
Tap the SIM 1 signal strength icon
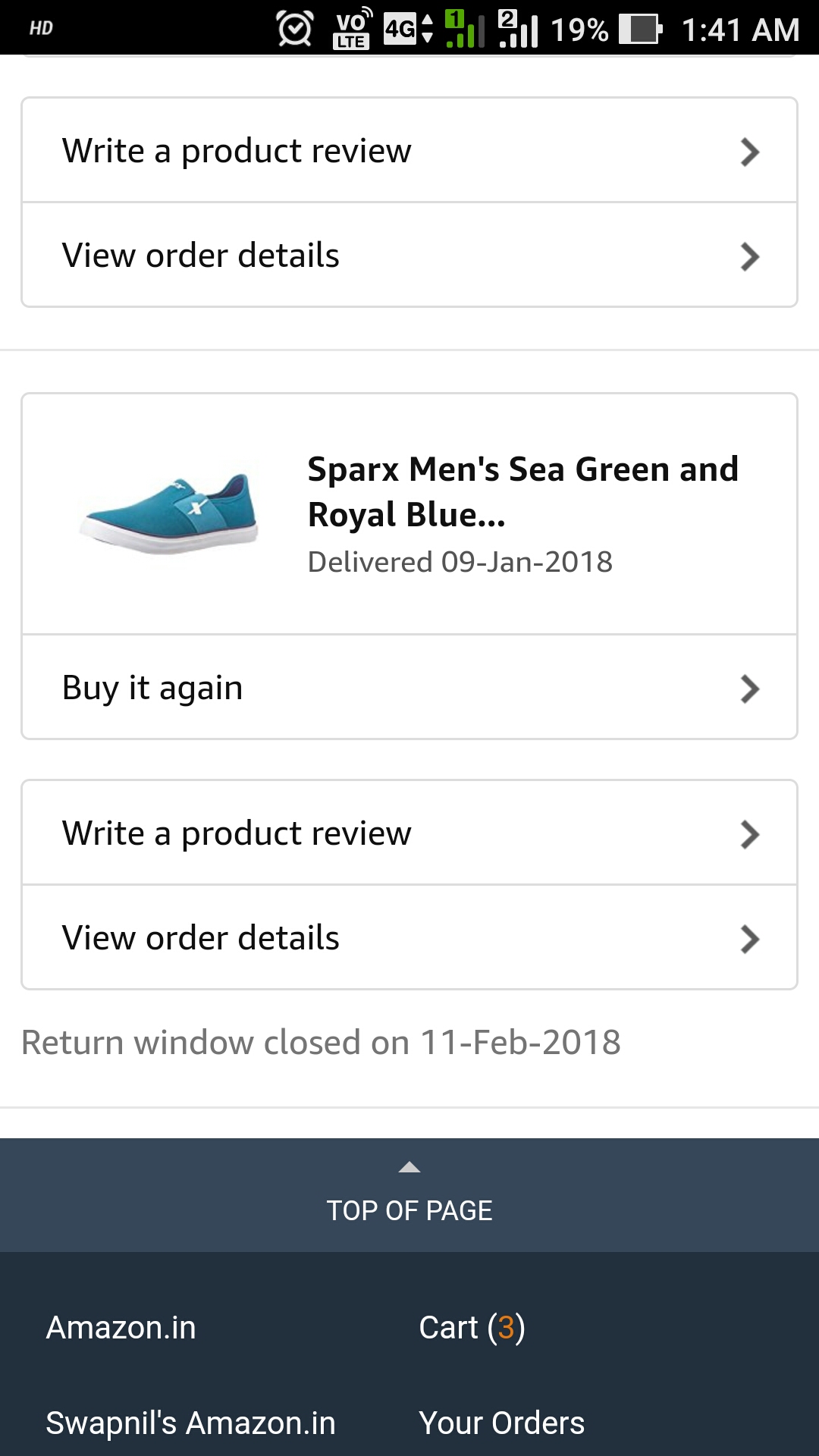pyautogui.click(x=464, y=29)
